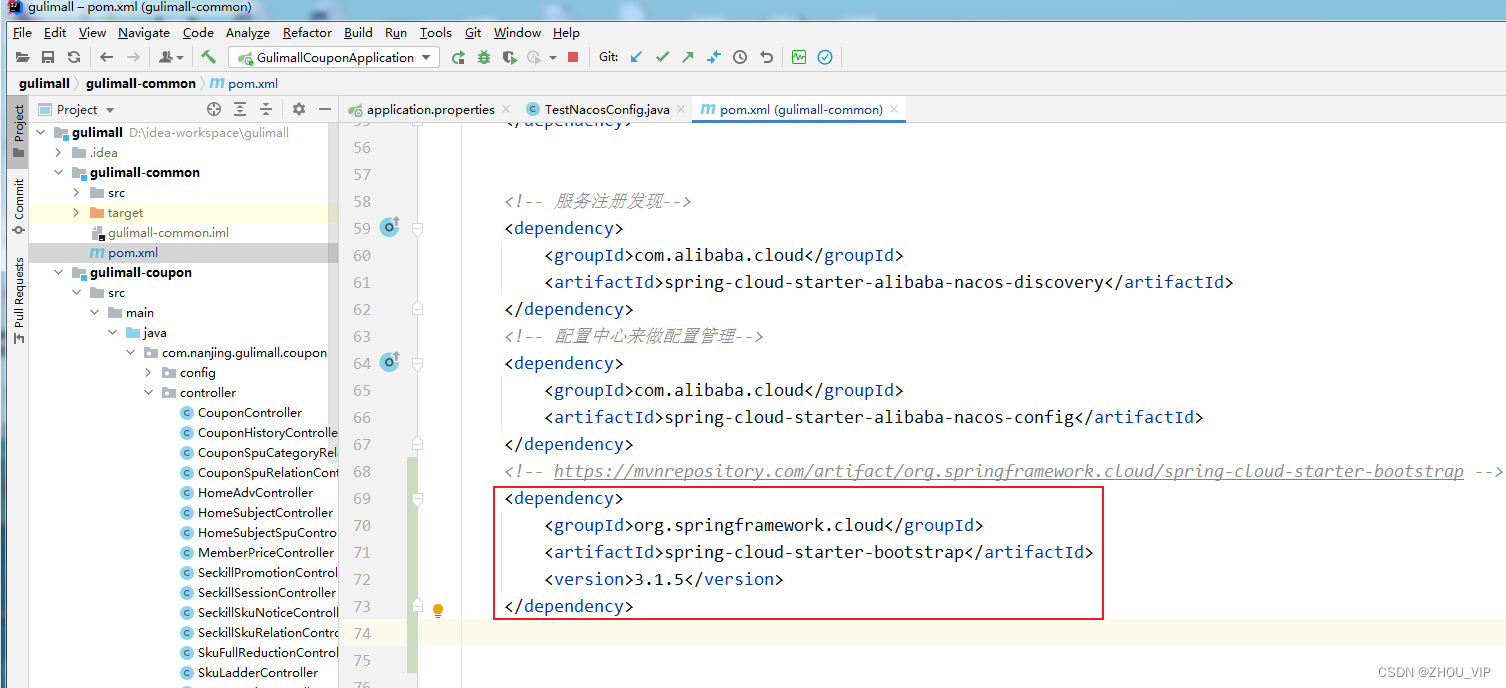Collapse the java source folder
The width and height of the screenshot is (1506, 688).
coord(112,332)
